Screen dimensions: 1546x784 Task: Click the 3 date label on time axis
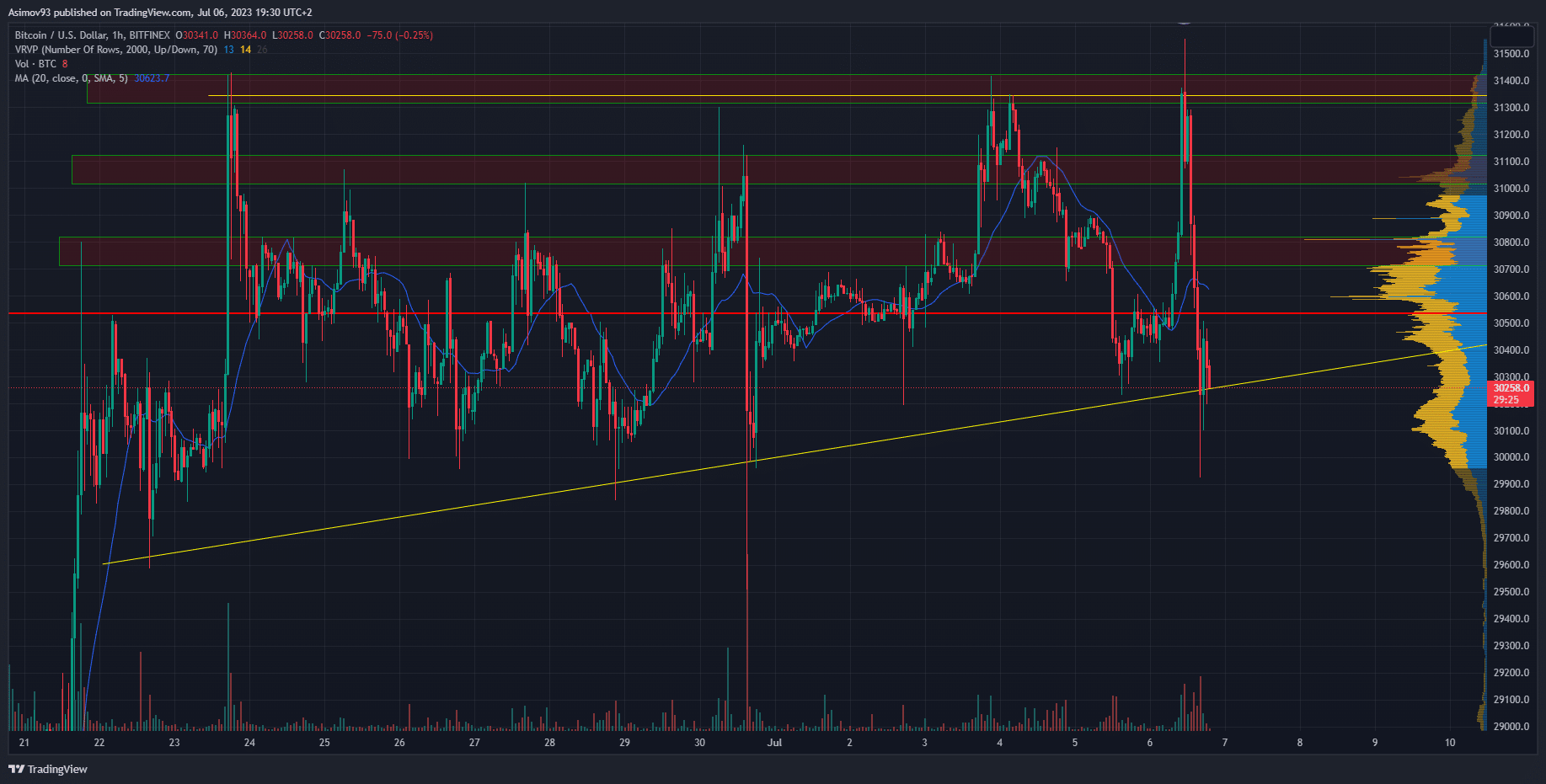[924, 743]
